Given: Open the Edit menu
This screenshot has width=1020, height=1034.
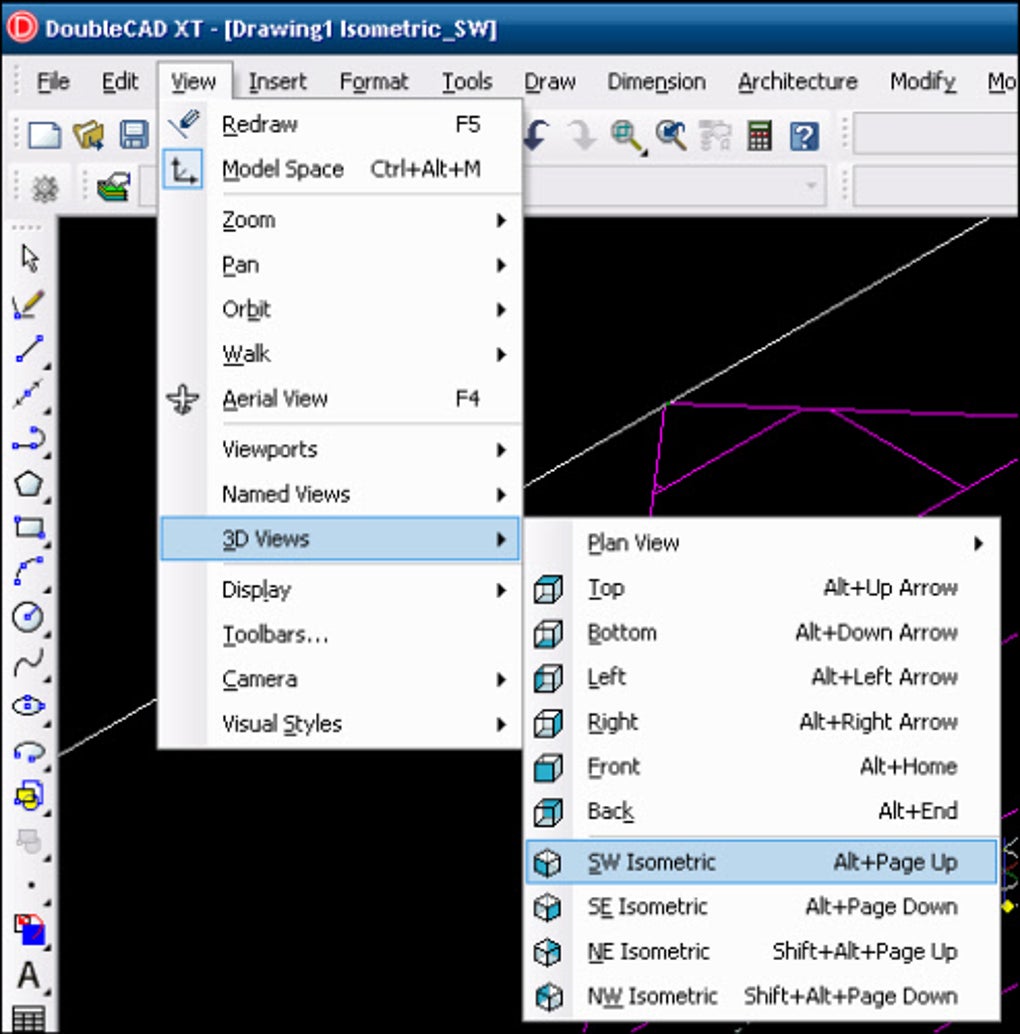Looking at the screenshot, I should tap(120, 82).
